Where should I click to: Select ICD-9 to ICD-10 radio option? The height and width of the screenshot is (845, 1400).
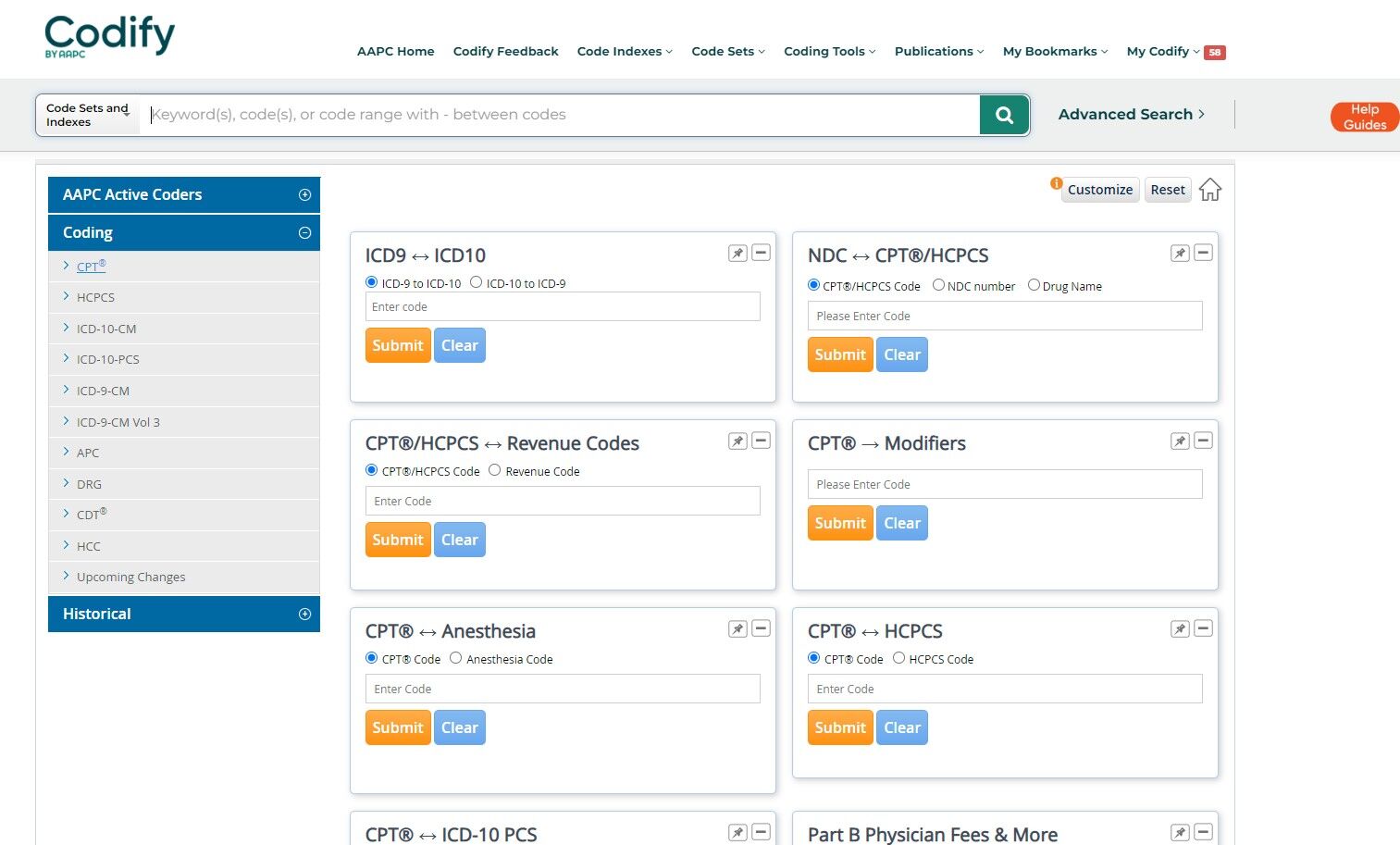[372, 282]
